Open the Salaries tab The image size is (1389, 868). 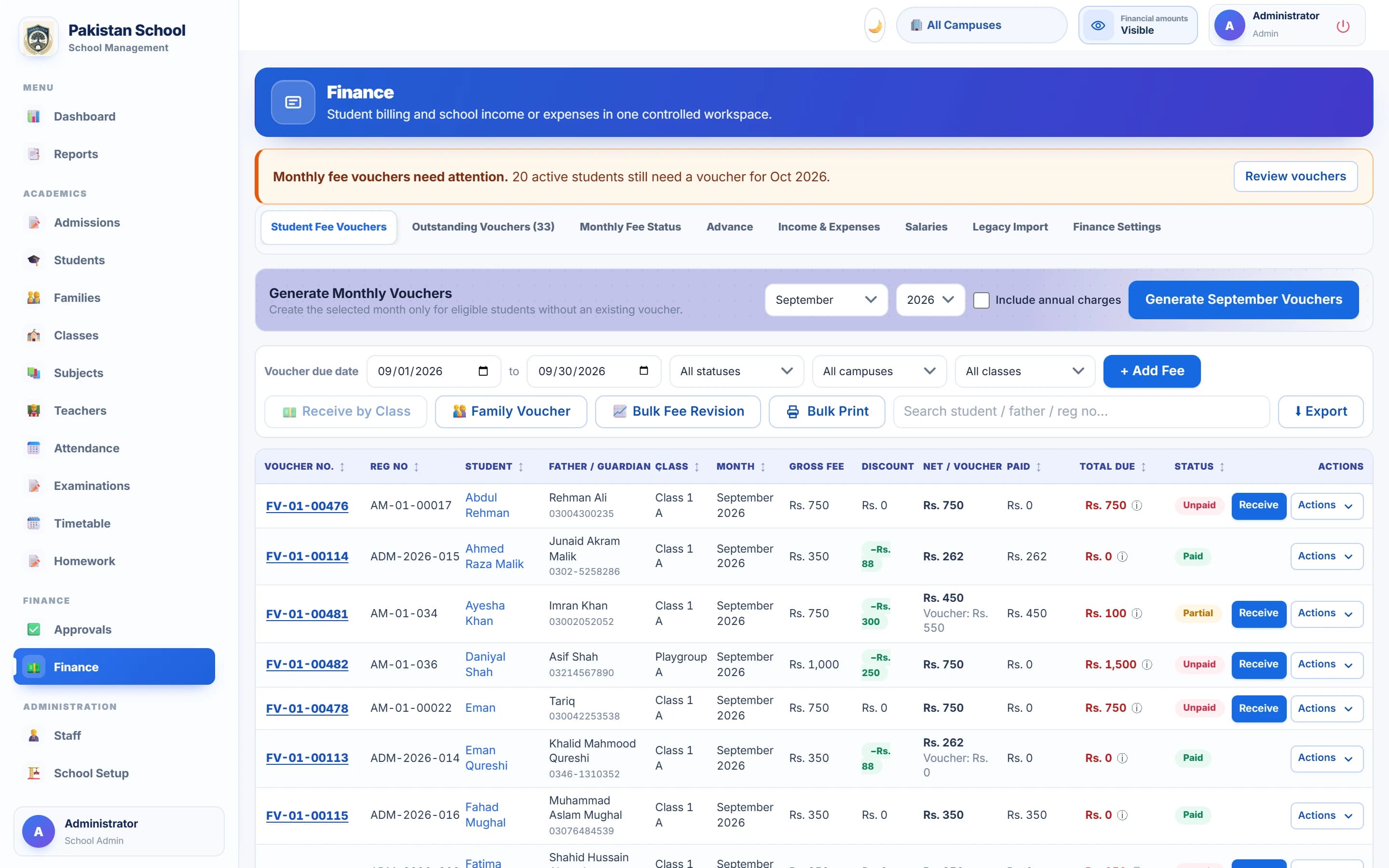click(x=926, y=227)
